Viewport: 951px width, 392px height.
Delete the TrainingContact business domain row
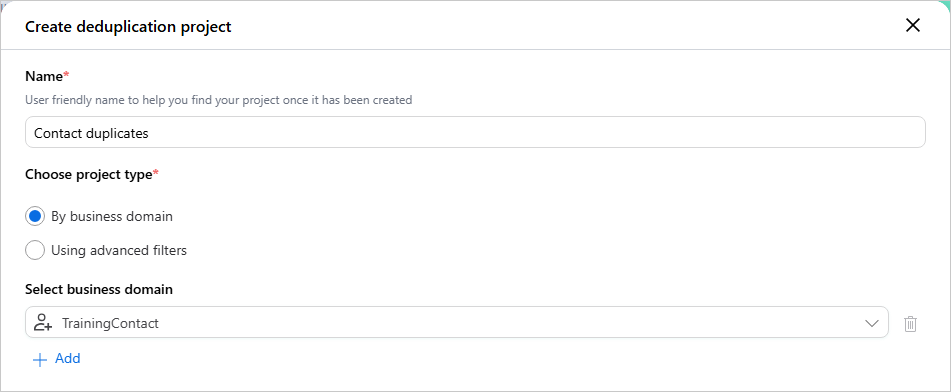(910, 324)
